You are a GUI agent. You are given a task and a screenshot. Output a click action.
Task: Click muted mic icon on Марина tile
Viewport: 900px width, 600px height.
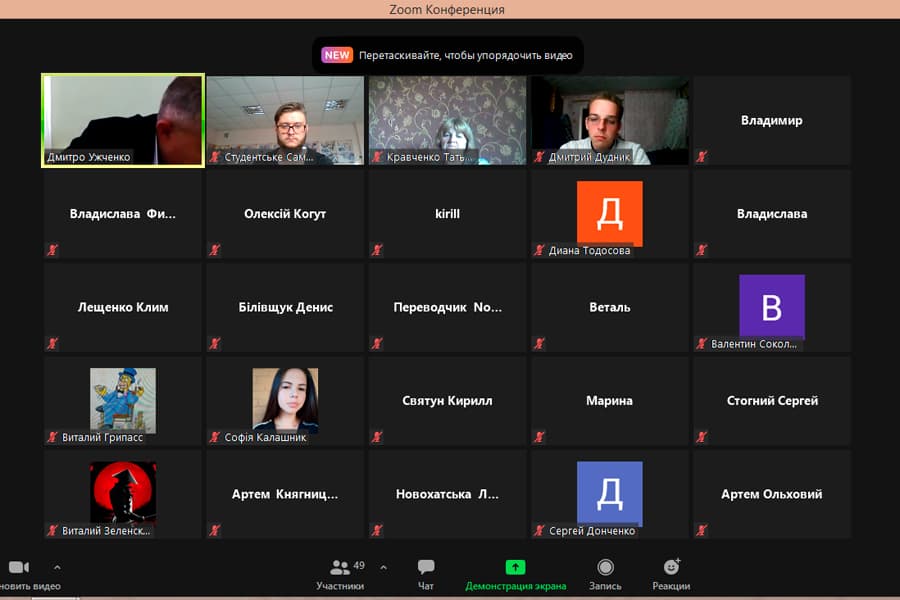539,437
